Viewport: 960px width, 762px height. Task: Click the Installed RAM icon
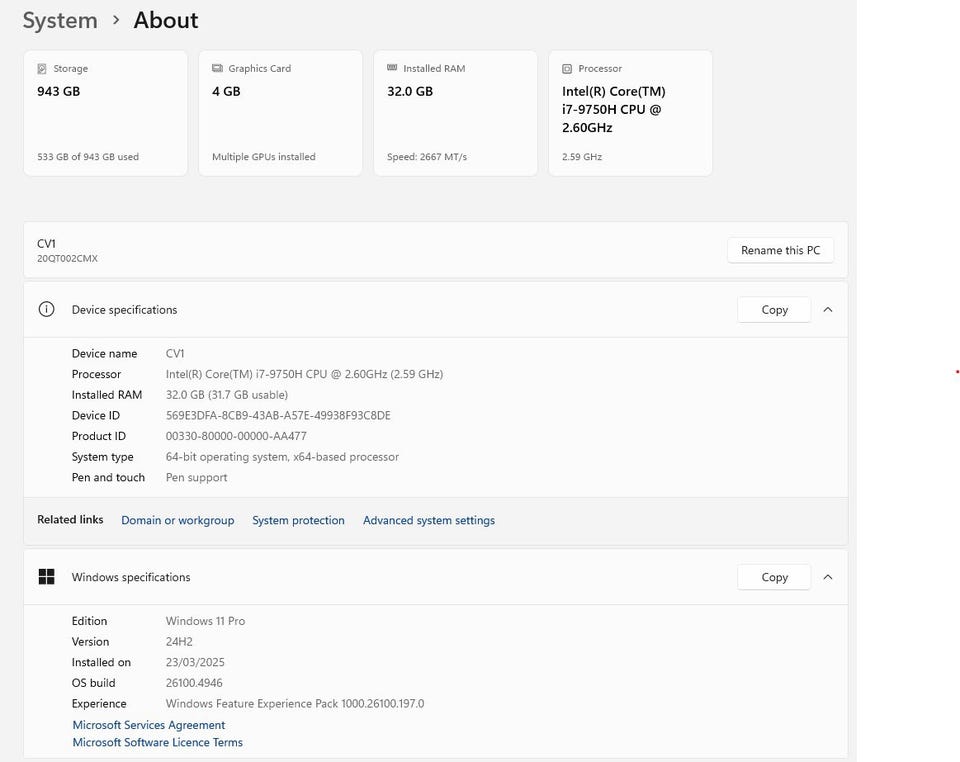click(392, 69)
